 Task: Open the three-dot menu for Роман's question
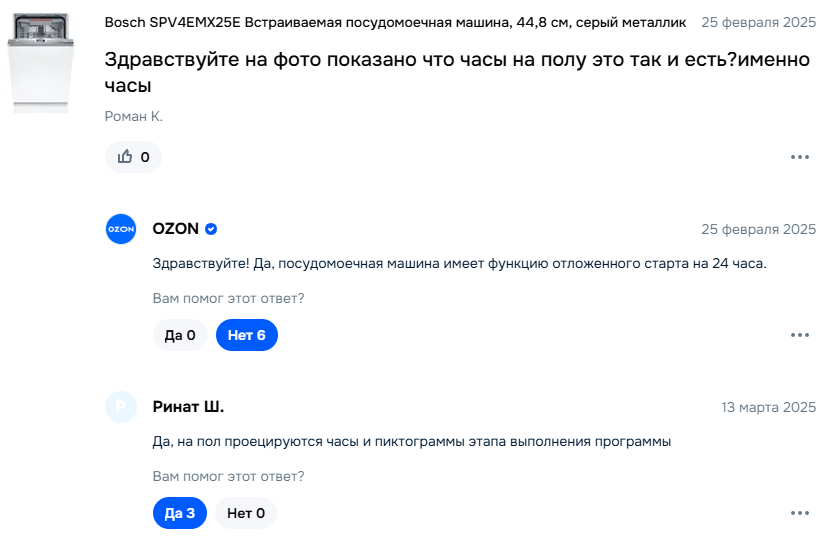(799, 157)
